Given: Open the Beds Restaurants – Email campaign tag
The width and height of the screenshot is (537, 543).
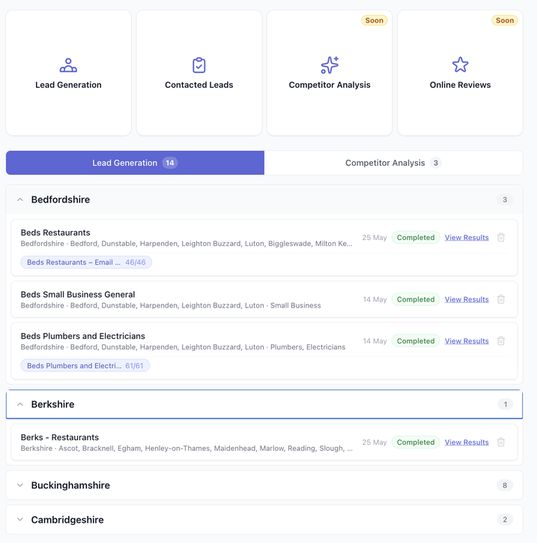Looking at the screenshot, I should [x=86, y=262].
